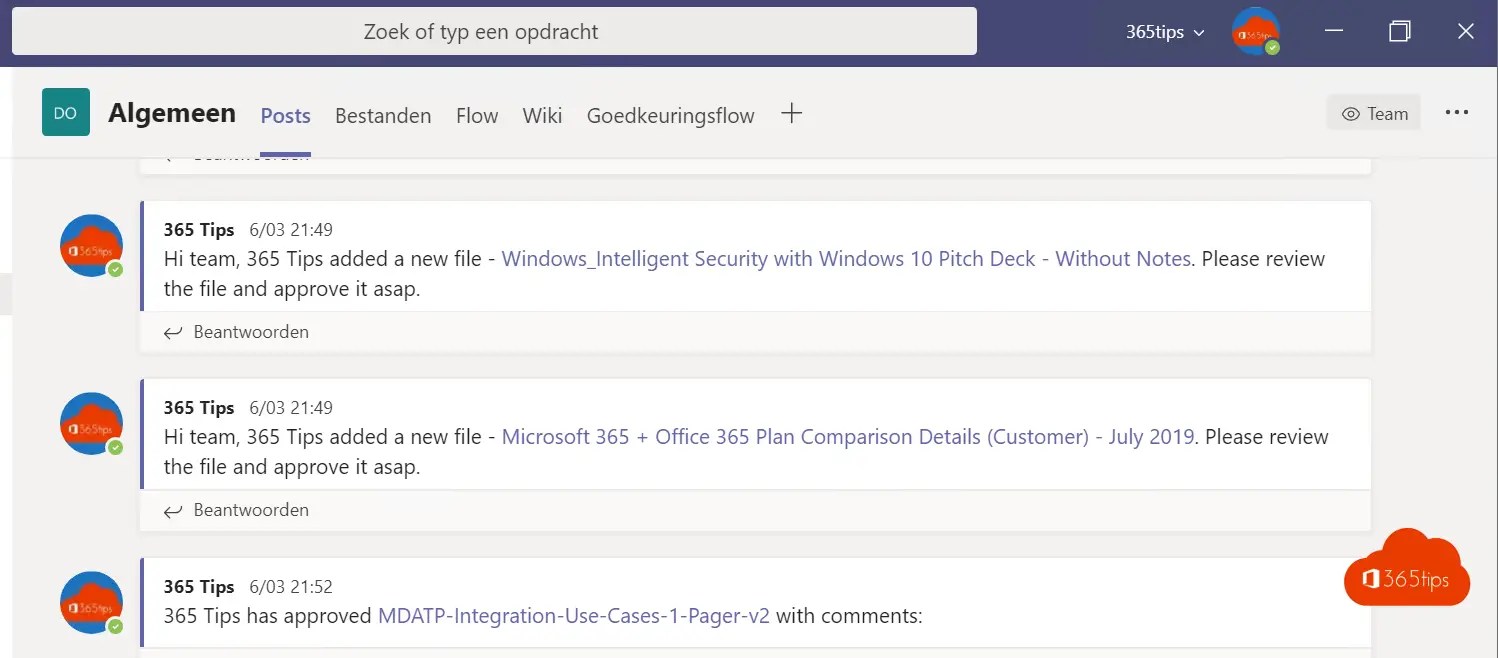
Task: Open the Flow tab
Action: (477, 116)
